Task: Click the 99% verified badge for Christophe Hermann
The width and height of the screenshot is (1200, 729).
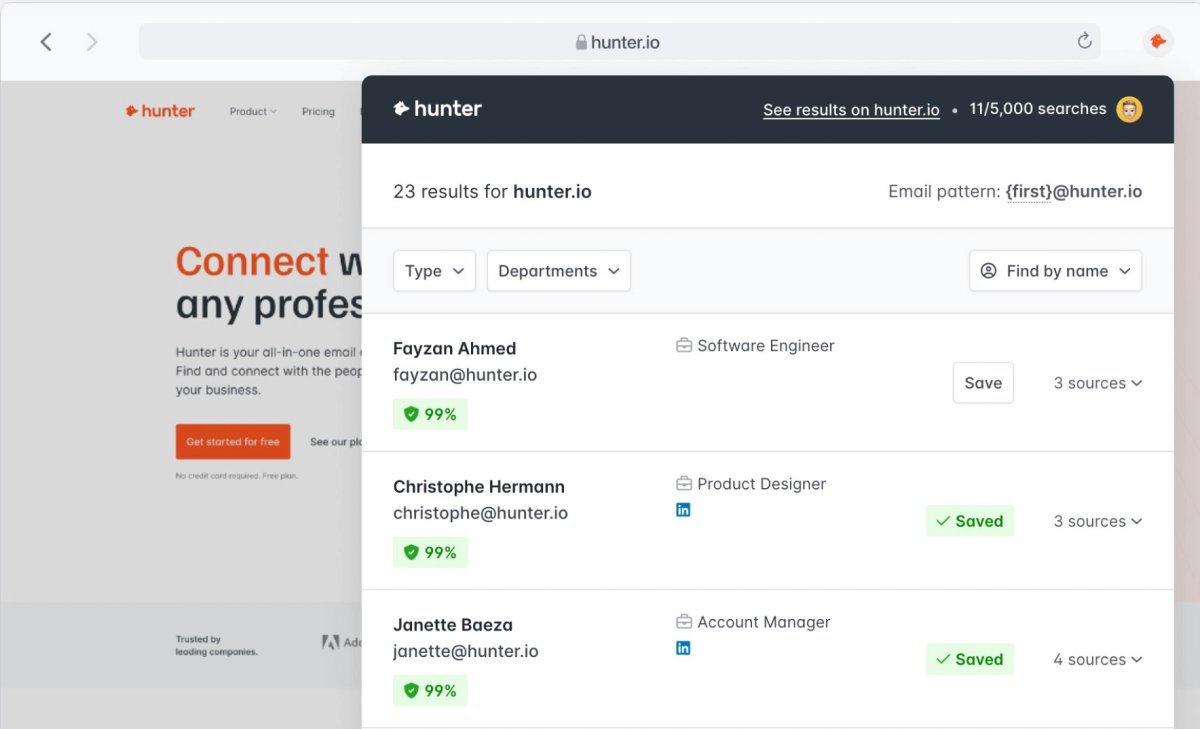Action: pyautogui.click(x=430, y=552)
